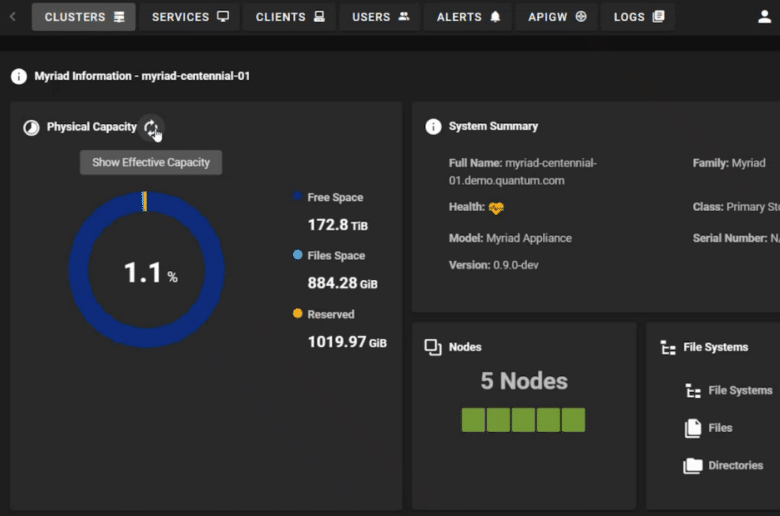Click 'Myriad Information - myriad-centennial-01' title
This screenshot has width=780, height=516.
pos(142,76)
